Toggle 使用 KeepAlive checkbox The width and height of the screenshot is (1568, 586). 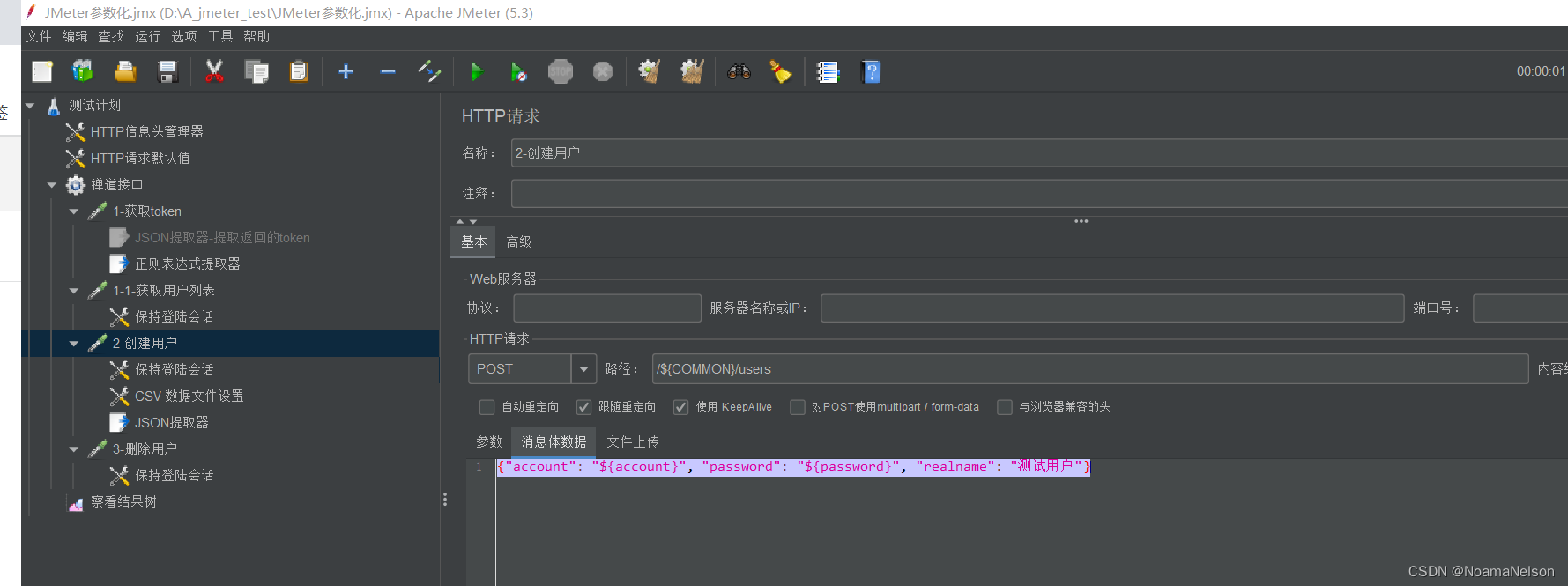pyautogui.click(x=680, y=407)
